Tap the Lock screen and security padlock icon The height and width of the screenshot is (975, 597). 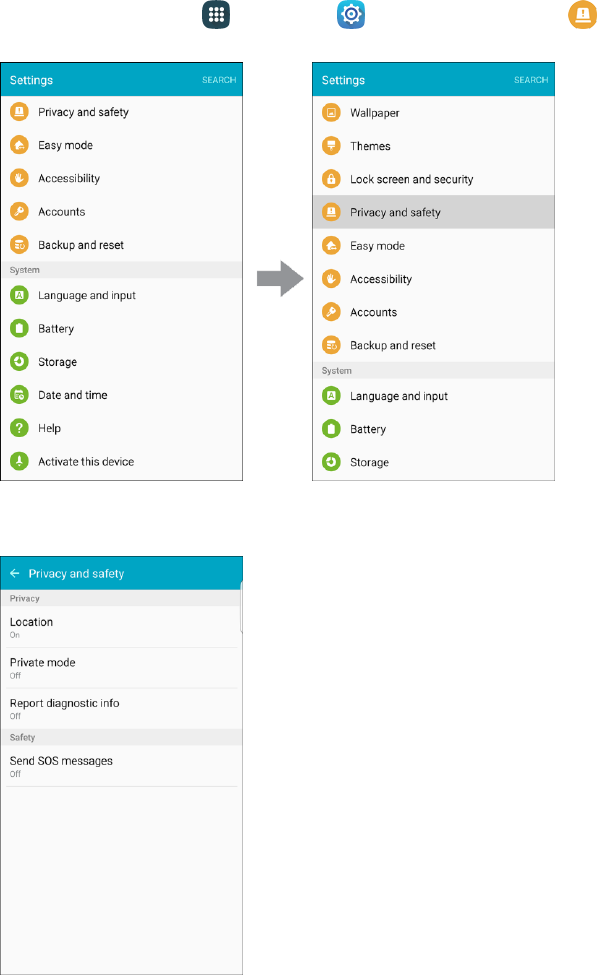tap(331, 179)
